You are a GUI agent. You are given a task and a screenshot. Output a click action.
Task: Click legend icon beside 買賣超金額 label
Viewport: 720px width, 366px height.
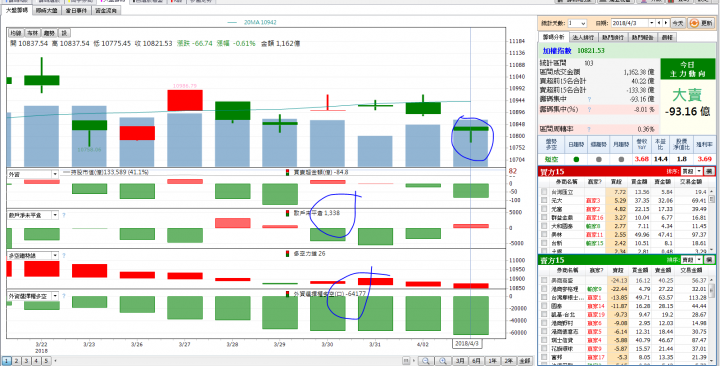point(288,172)
